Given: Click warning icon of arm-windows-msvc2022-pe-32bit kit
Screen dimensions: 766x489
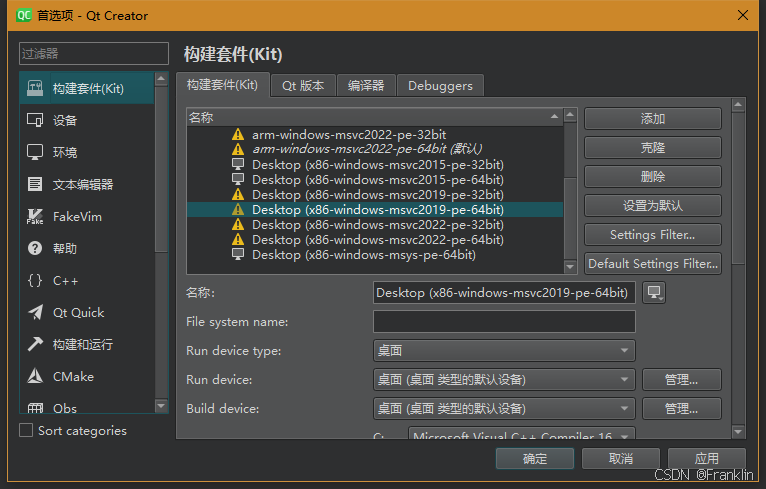Looking at the screenshot, I should 238,134.
